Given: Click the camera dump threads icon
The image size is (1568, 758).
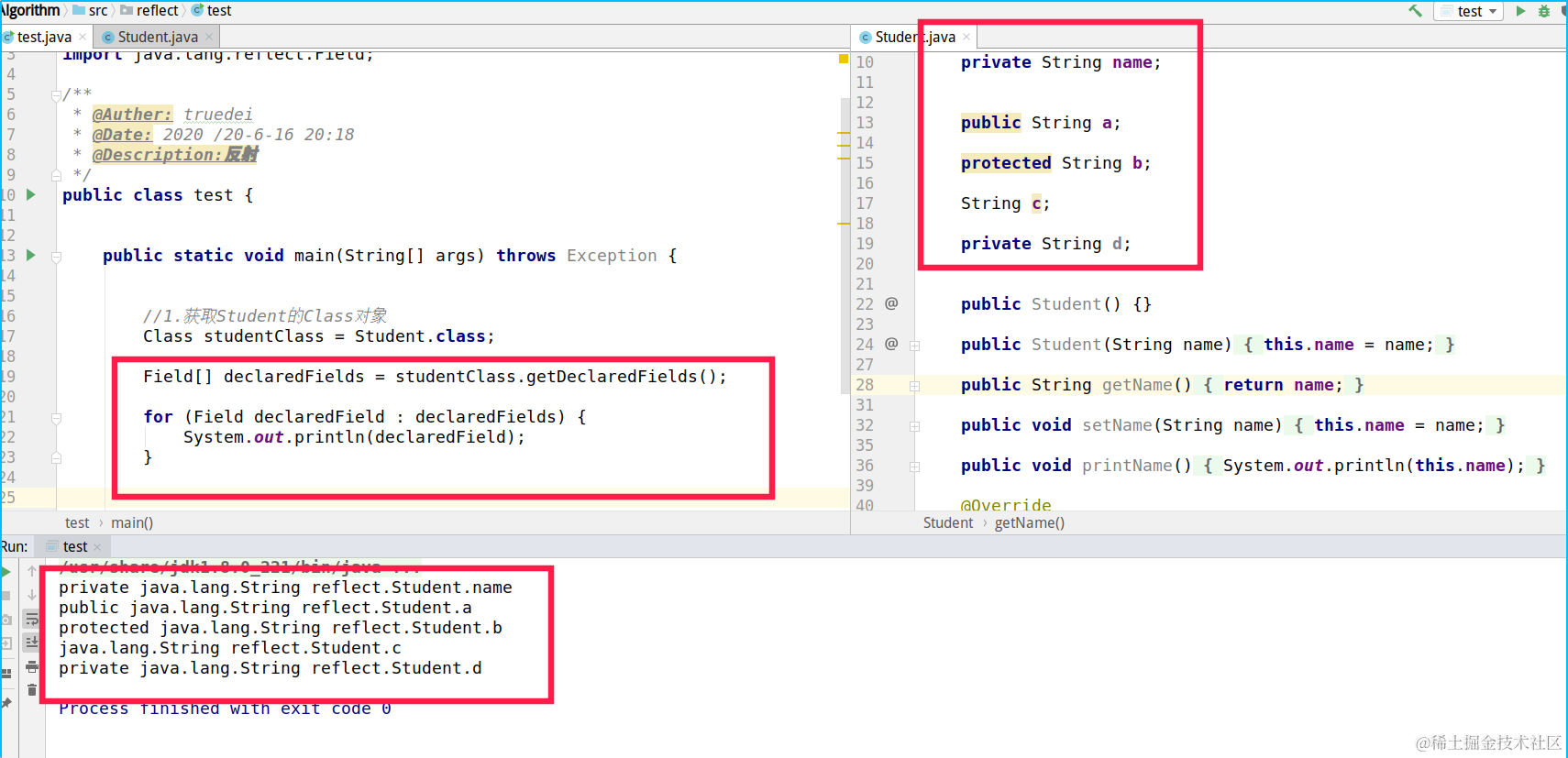Looking at the screenshot, I should tap(6, 620).
